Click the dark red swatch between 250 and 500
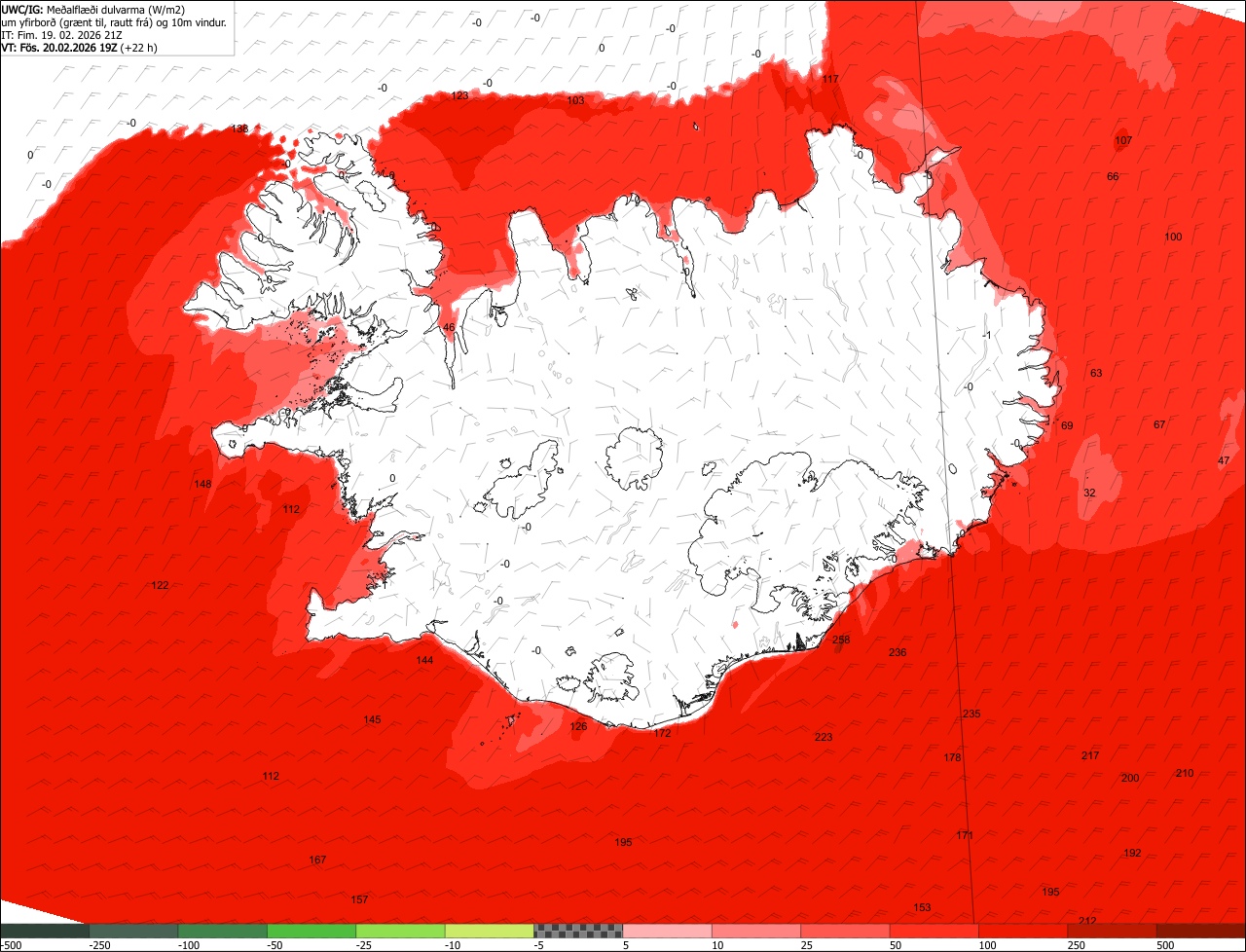Viewport: 1246px width, 952px height. point(1113,931)
